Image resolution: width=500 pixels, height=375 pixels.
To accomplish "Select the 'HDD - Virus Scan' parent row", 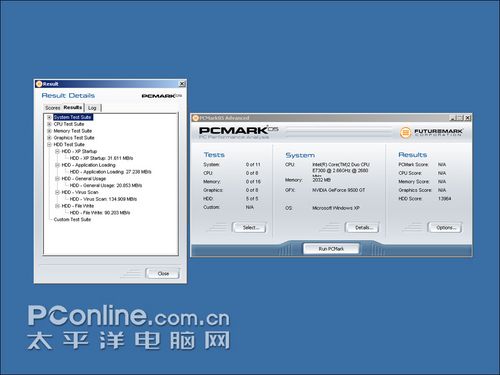I will pyautogui.click(x=80, y=192).
